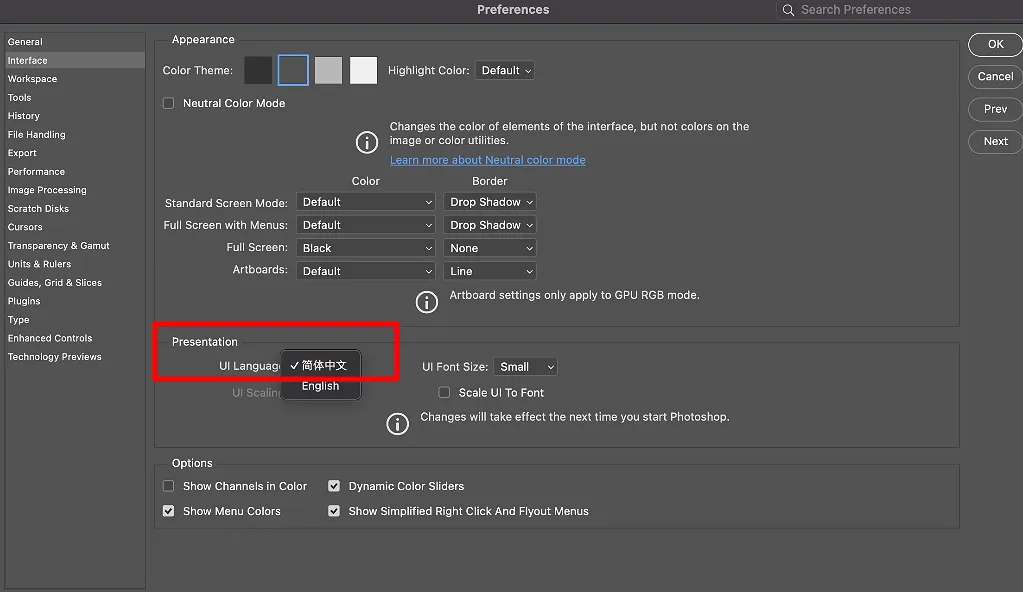Enable Show Channels in Color
This screenshot has width=1023, height=592.
tap(168, 486)
